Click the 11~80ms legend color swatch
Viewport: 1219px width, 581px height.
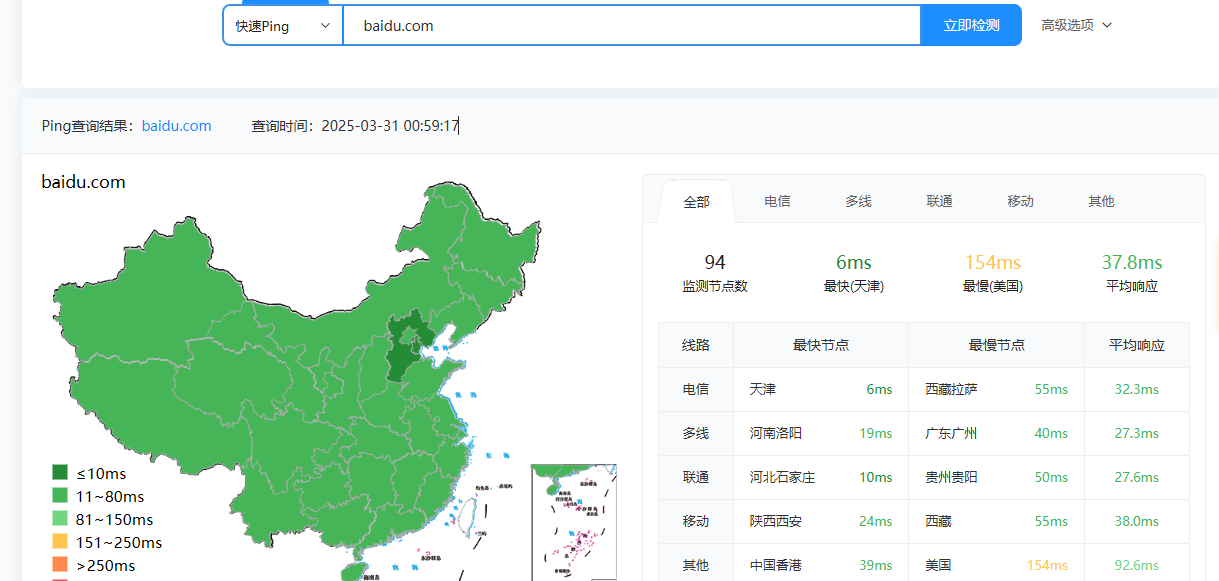coord(60,496)
